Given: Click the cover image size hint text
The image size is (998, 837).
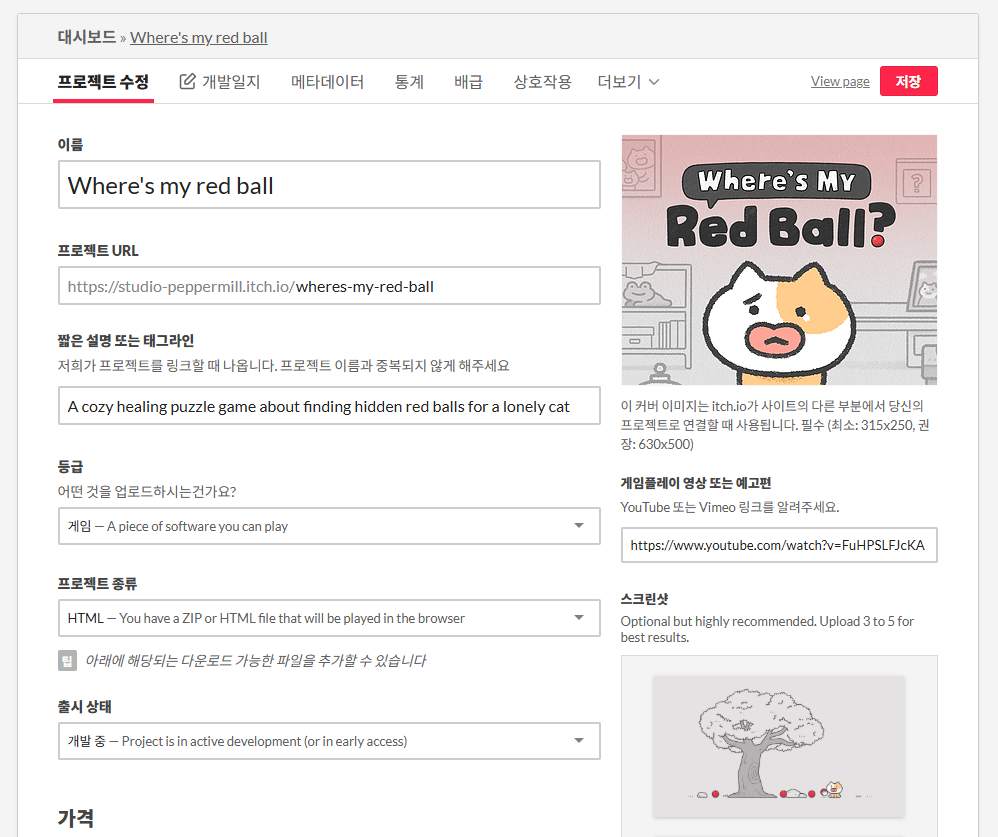Looking at the screenshot, I should (777, 425).
